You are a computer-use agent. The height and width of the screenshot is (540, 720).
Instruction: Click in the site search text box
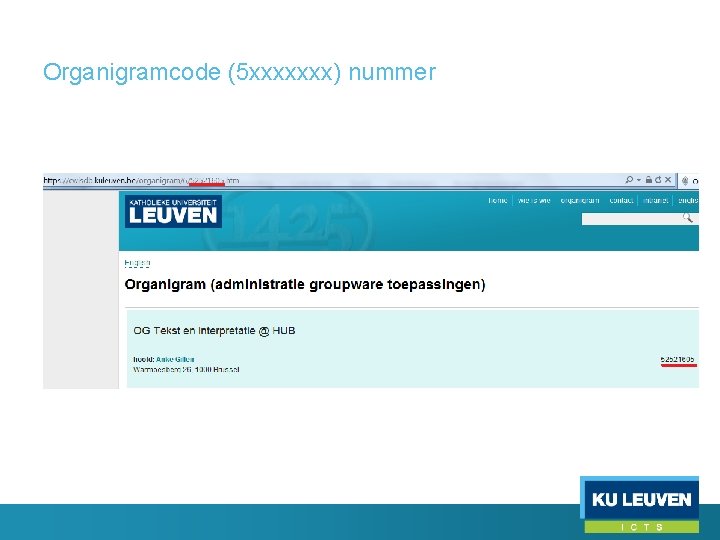pos(631,219)
